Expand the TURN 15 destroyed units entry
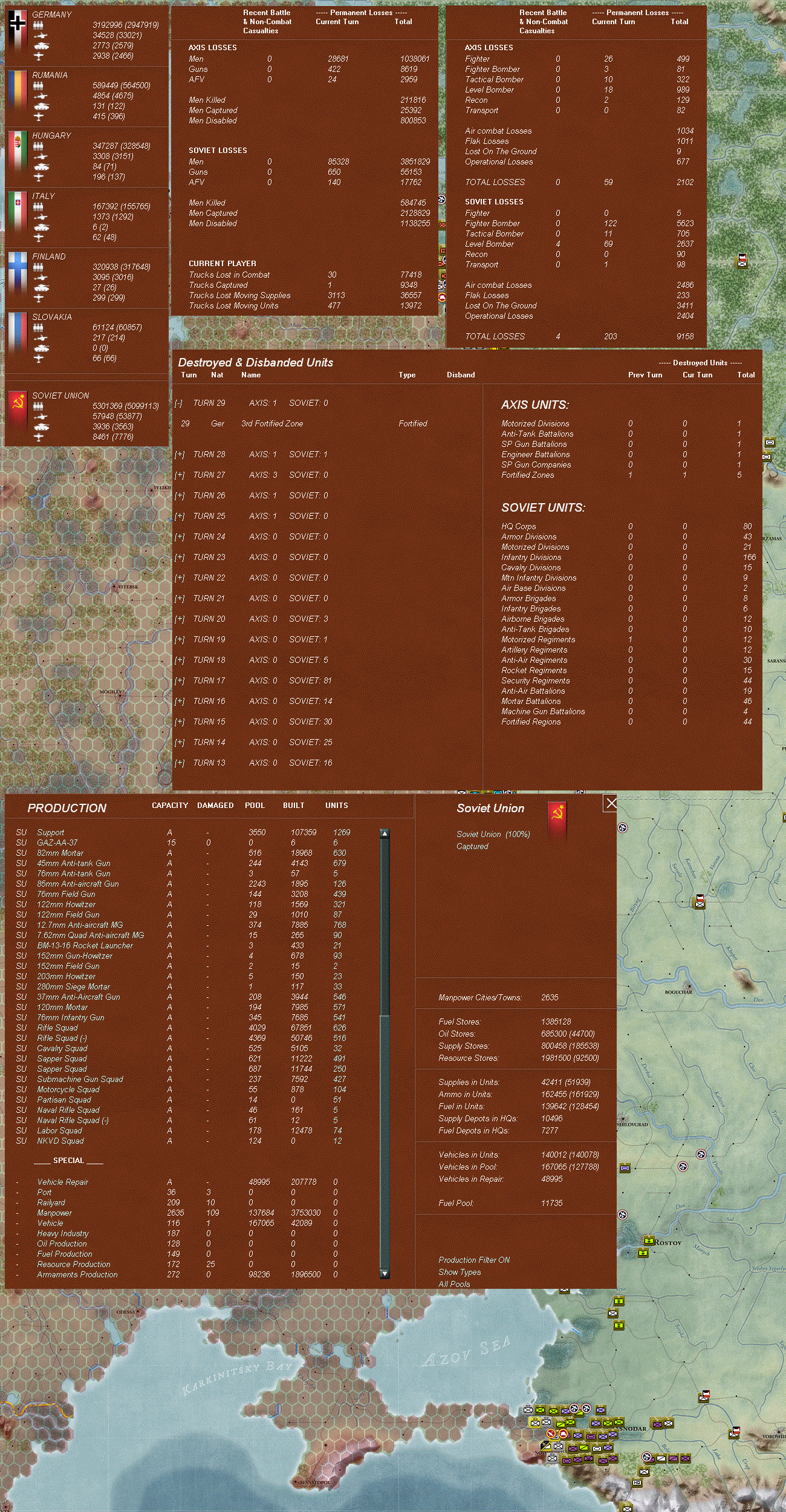The height and width of the screenshot is (1512, 786). [180, 722]
